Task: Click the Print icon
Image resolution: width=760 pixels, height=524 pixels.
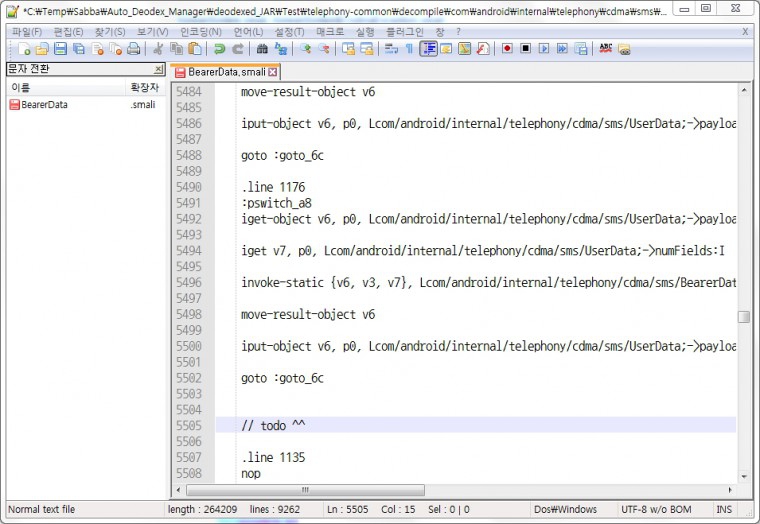Action: [x=133, y=48]
